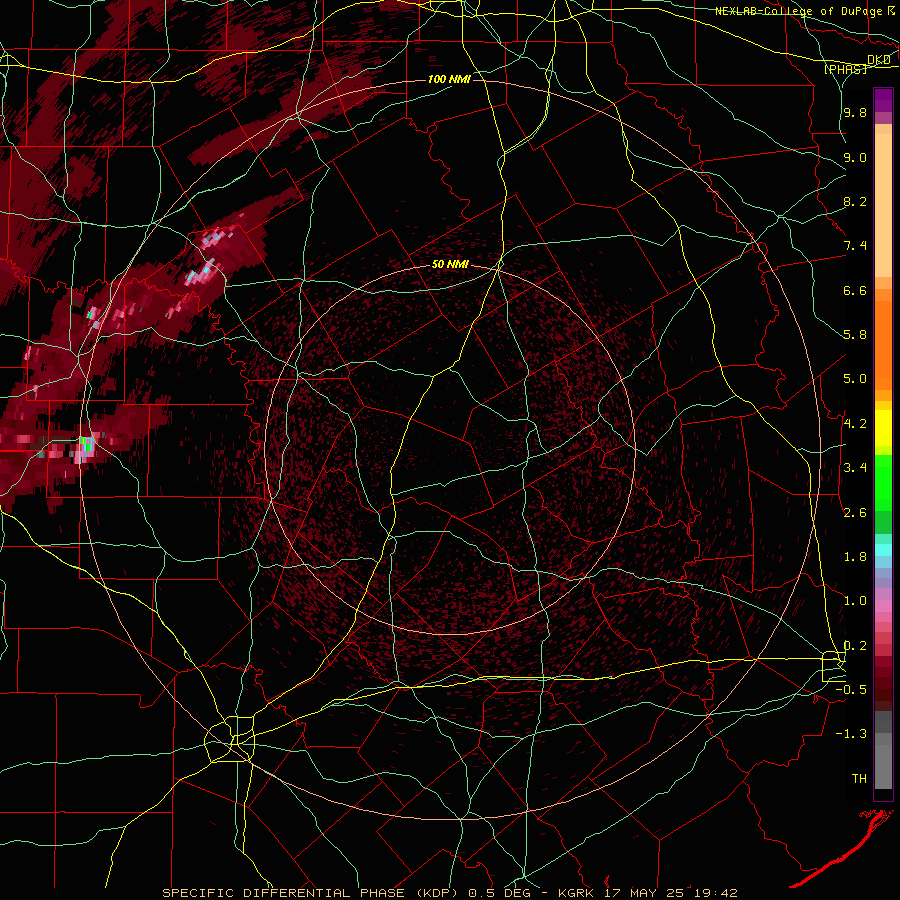Click the 5.0 scale value
Screen dimensions: 900x900
[x=855, y=379]
